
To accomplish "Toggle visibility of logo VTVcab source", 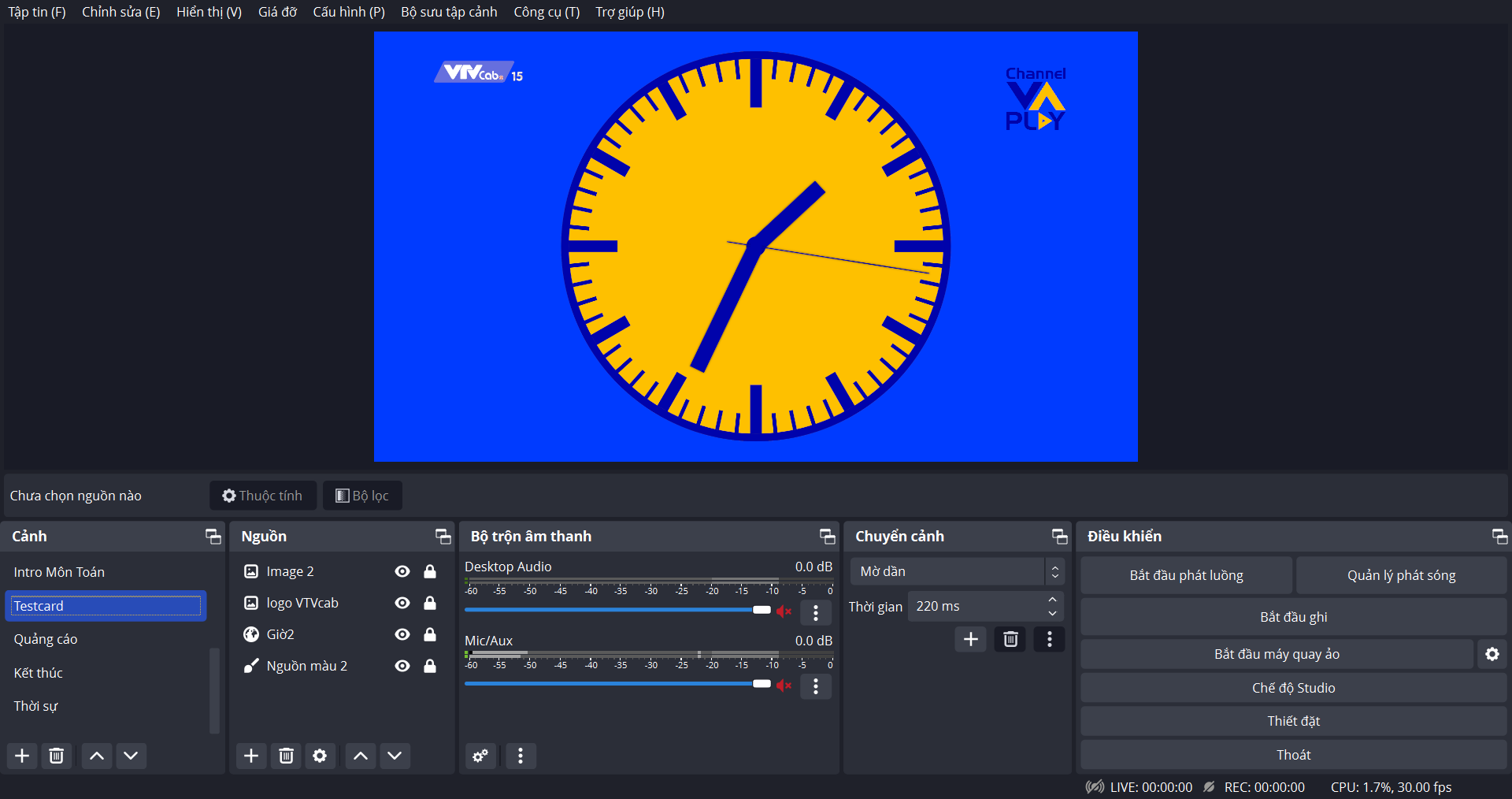I will 402,603.
